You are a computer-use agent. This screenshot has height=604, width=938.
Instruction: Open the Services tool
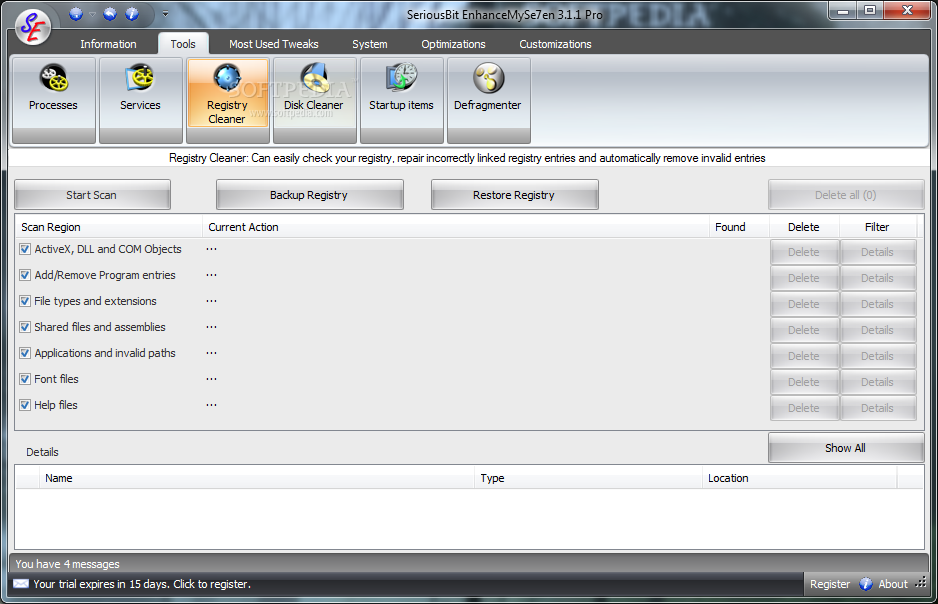click(141, 100)
